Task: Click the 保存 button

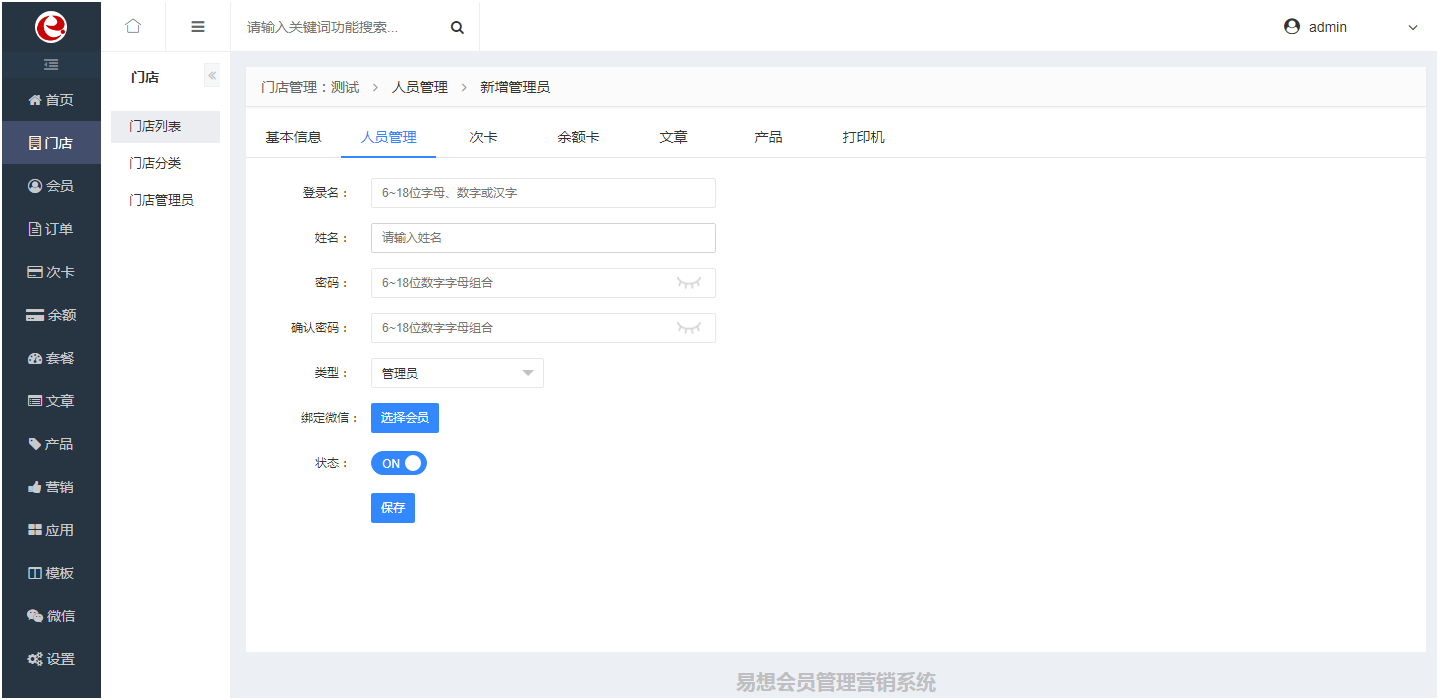Action: tap(393, 508)
